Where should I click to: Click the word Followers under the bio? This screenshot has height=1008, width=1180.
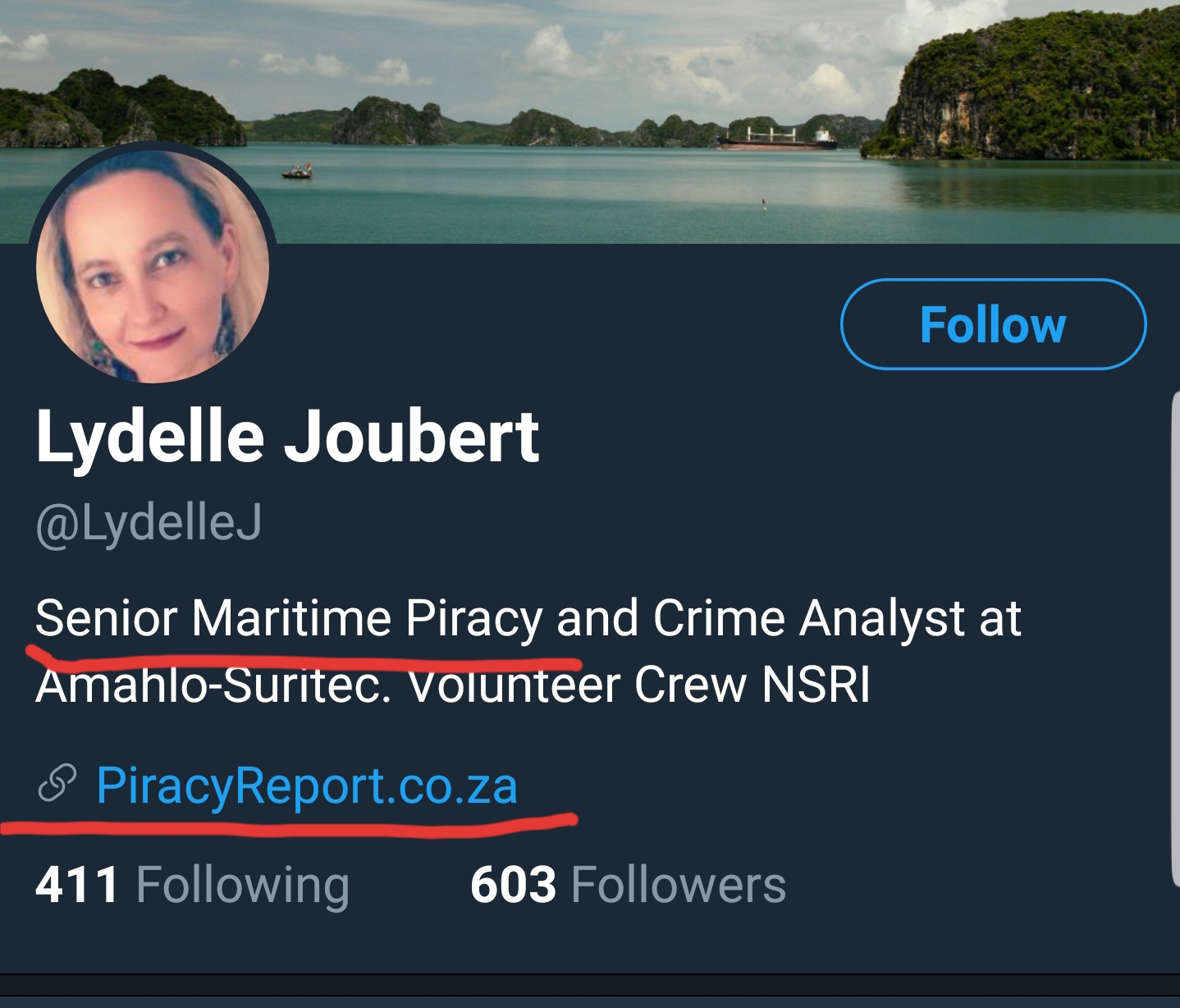(678, 885)
